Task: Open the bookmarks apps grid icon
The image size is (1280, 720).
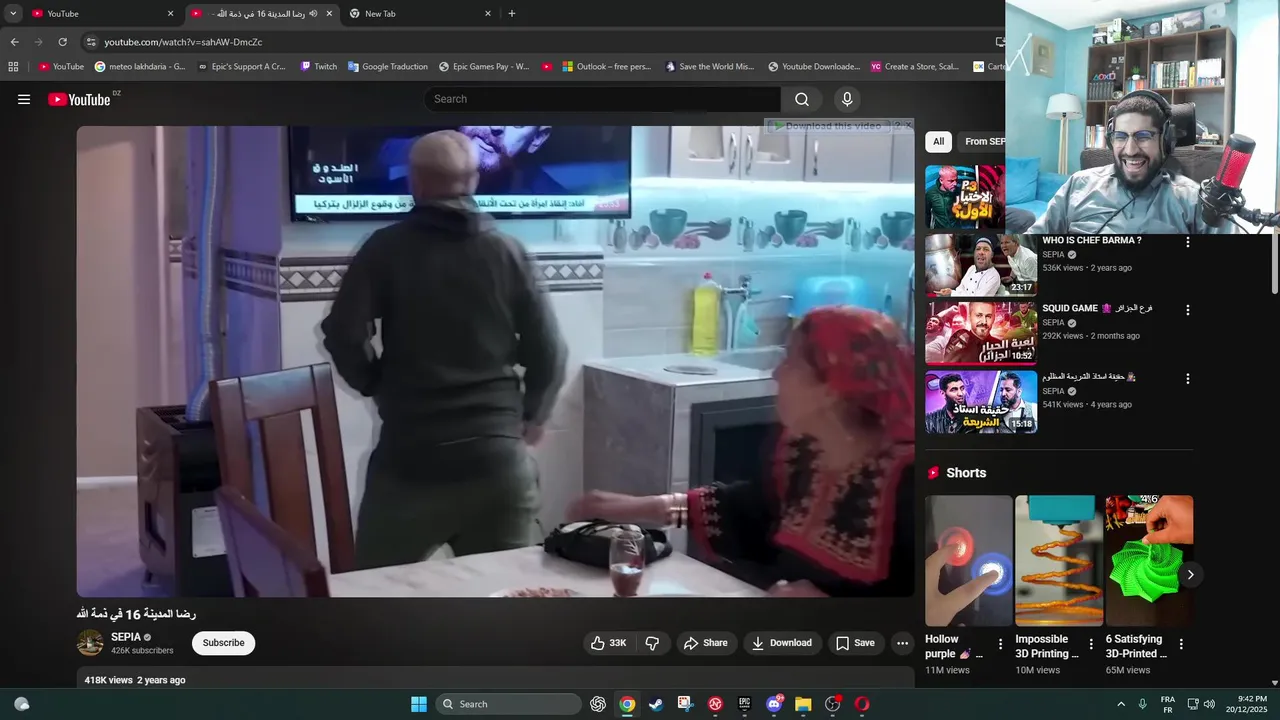Action: (13, 67)
